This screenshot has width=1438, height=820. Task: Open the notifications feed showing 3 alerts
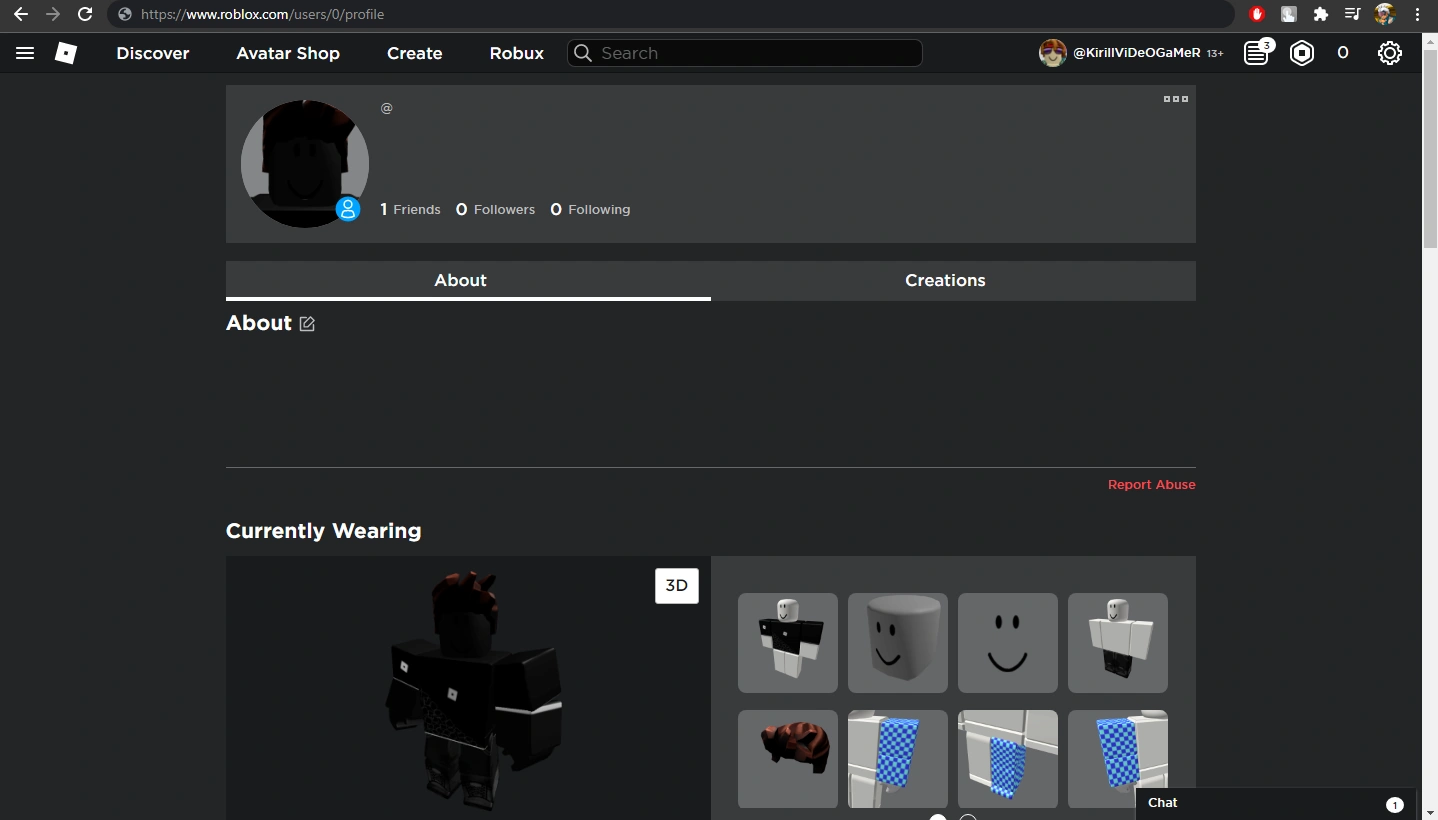[x=1257, y=52]
